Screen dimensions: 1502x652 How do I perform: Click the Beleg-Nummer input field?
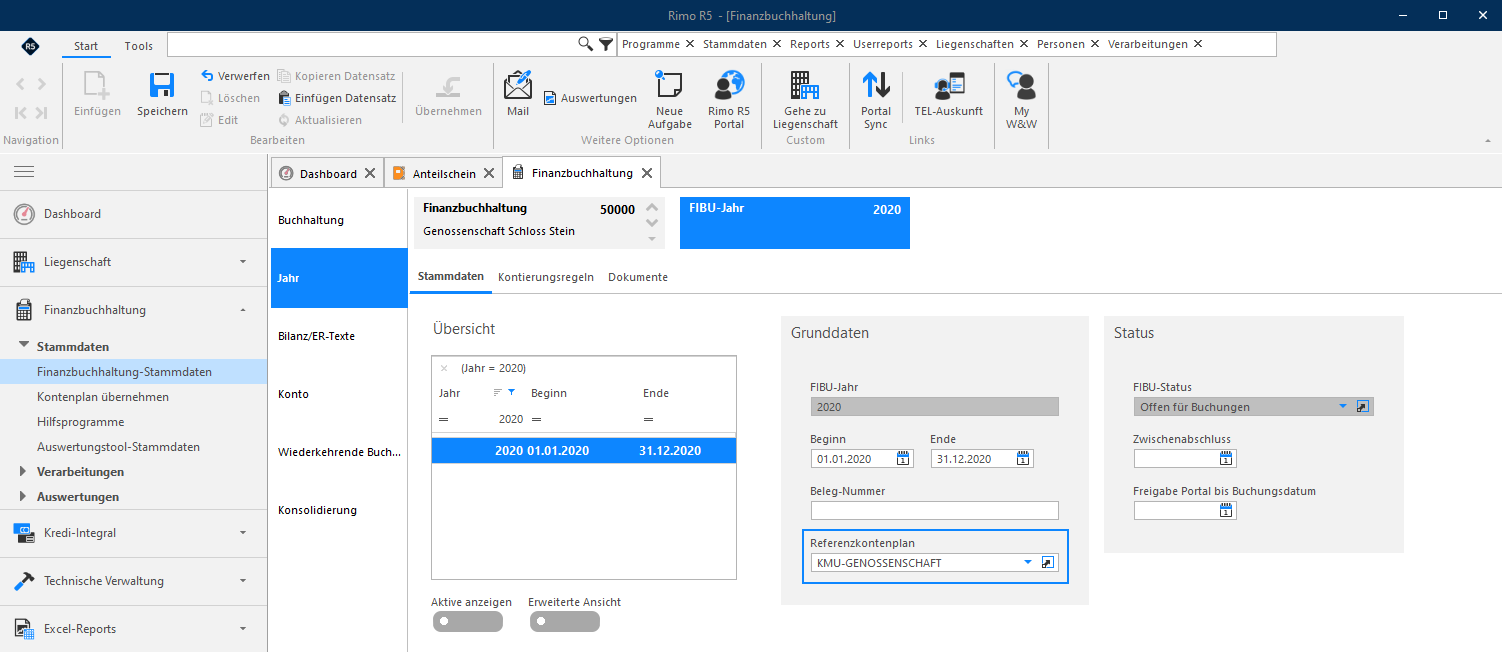coord(934,511)
